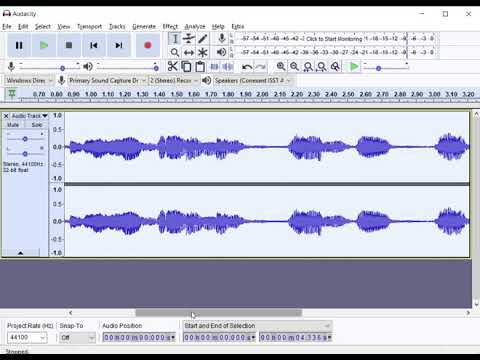Paste audio with the clipboard icon
The width and height of the screenshot is (480, 360).
(x=200, y=67)
